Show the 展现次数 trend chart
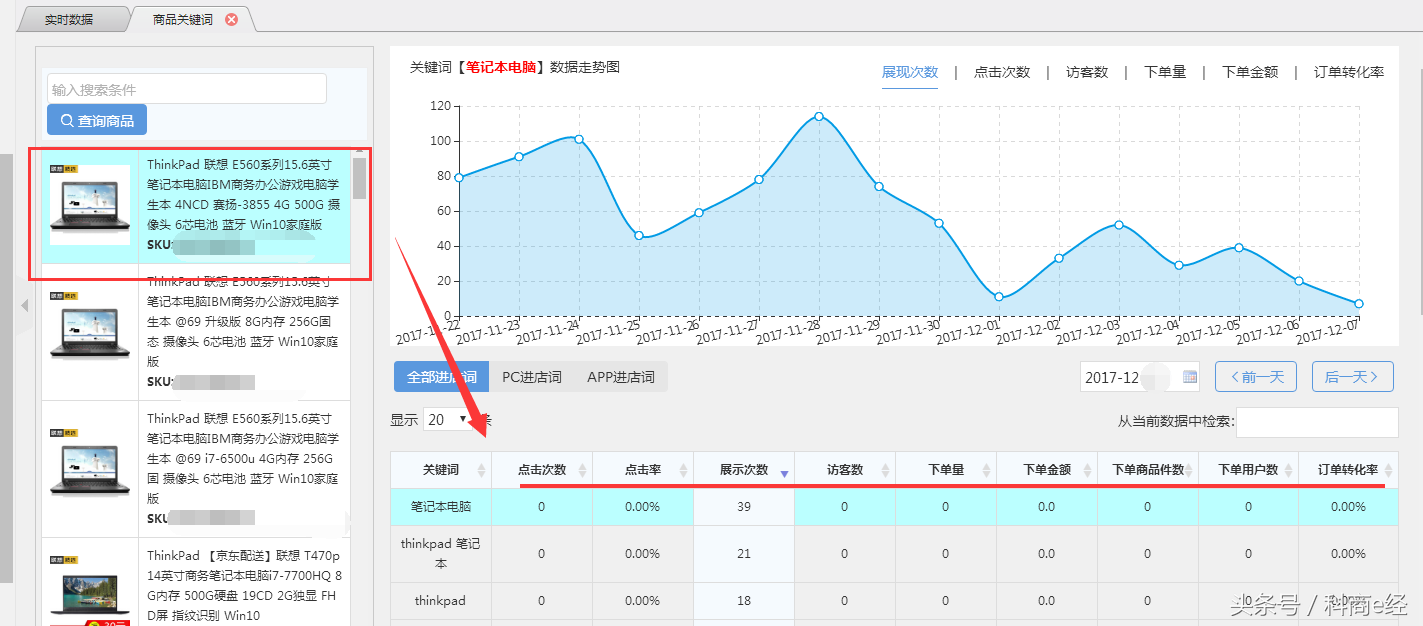 coord(910,72)
